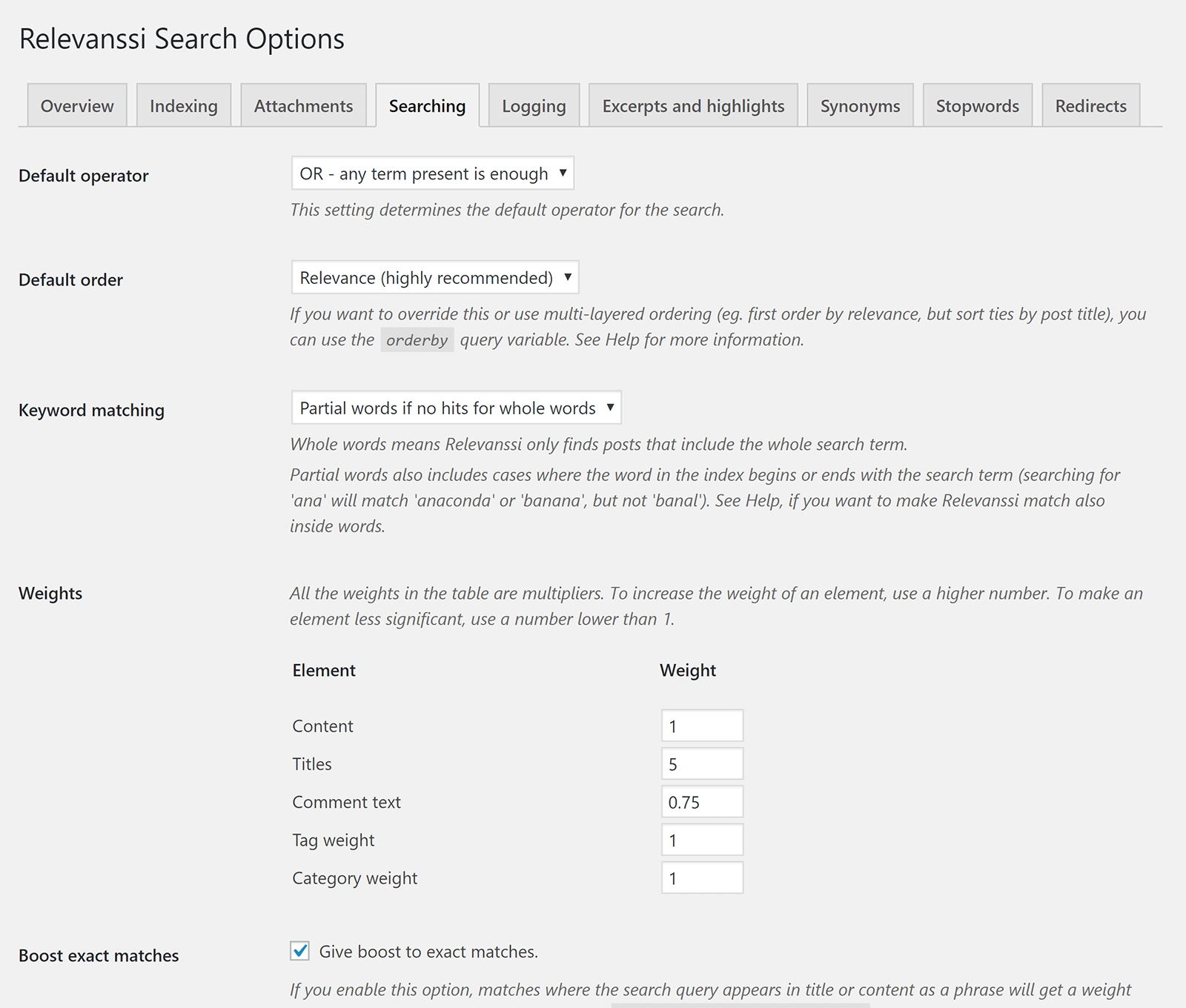Go to the Logging tab
Viewport: 1186px width, 1008px height.
[x=534, y=105]
